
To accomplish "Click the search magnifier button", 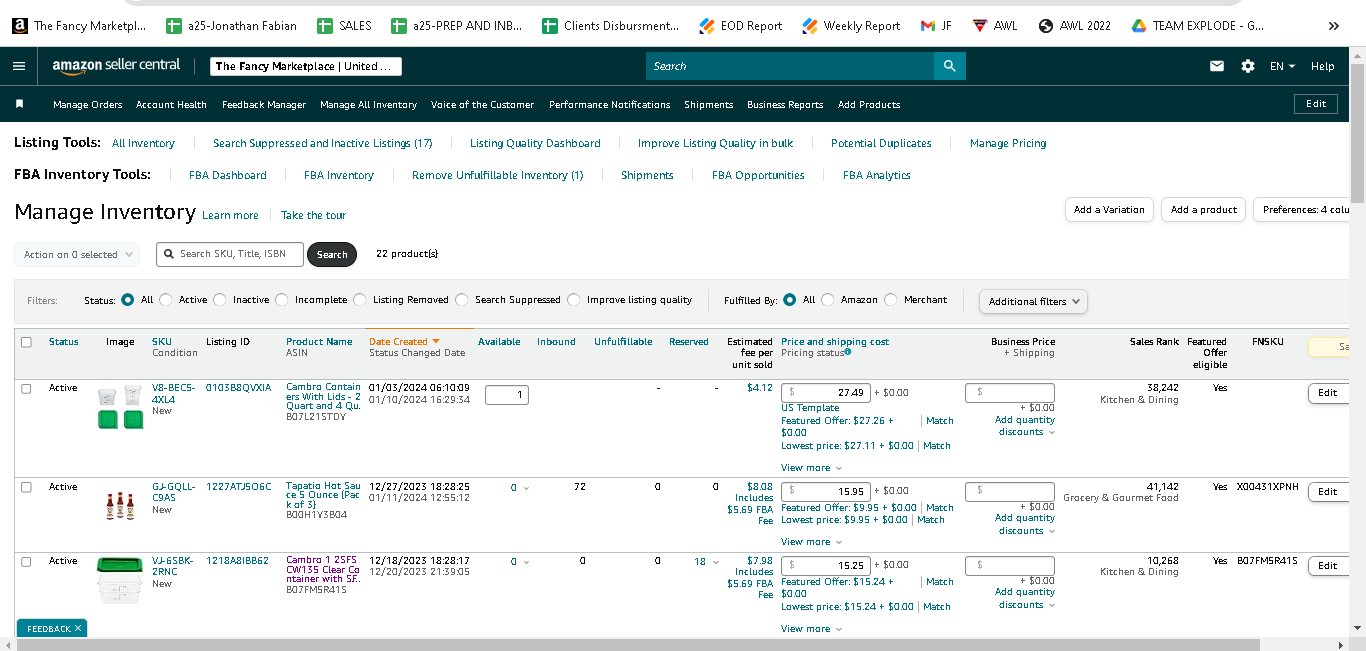I will point(949,66).
